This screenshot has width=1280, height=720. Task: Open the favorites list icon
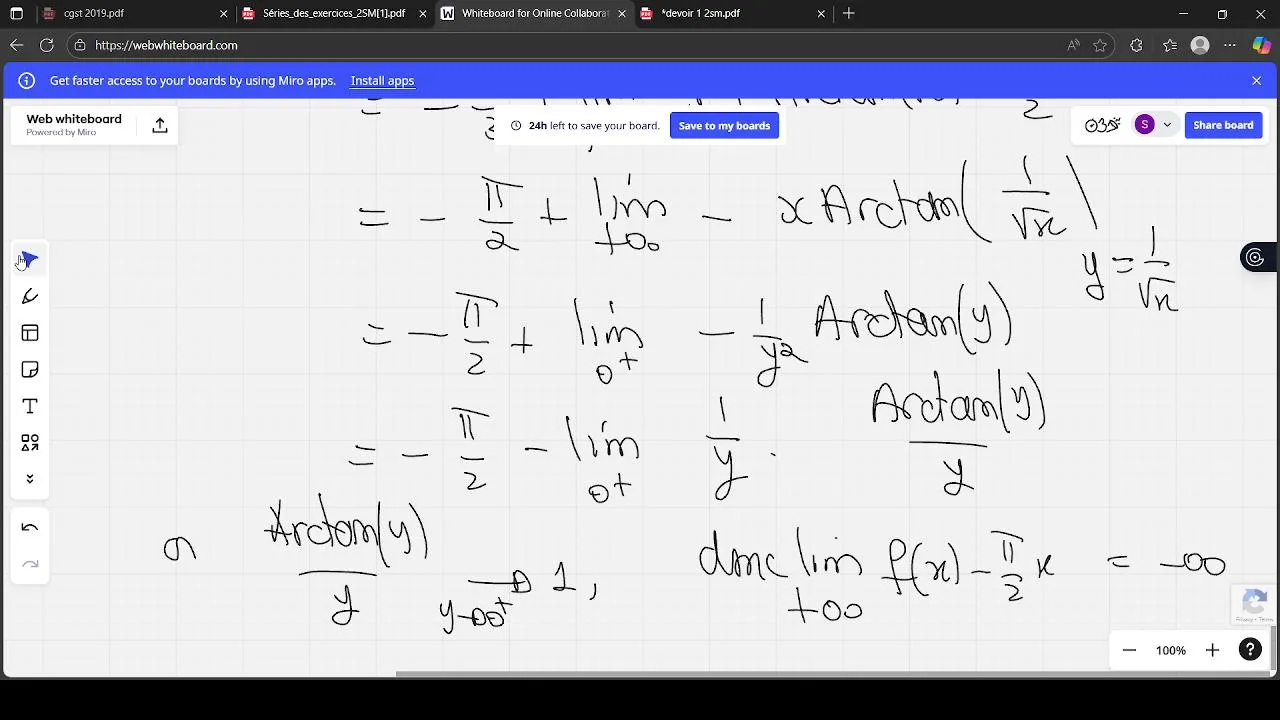point(1170,45)
